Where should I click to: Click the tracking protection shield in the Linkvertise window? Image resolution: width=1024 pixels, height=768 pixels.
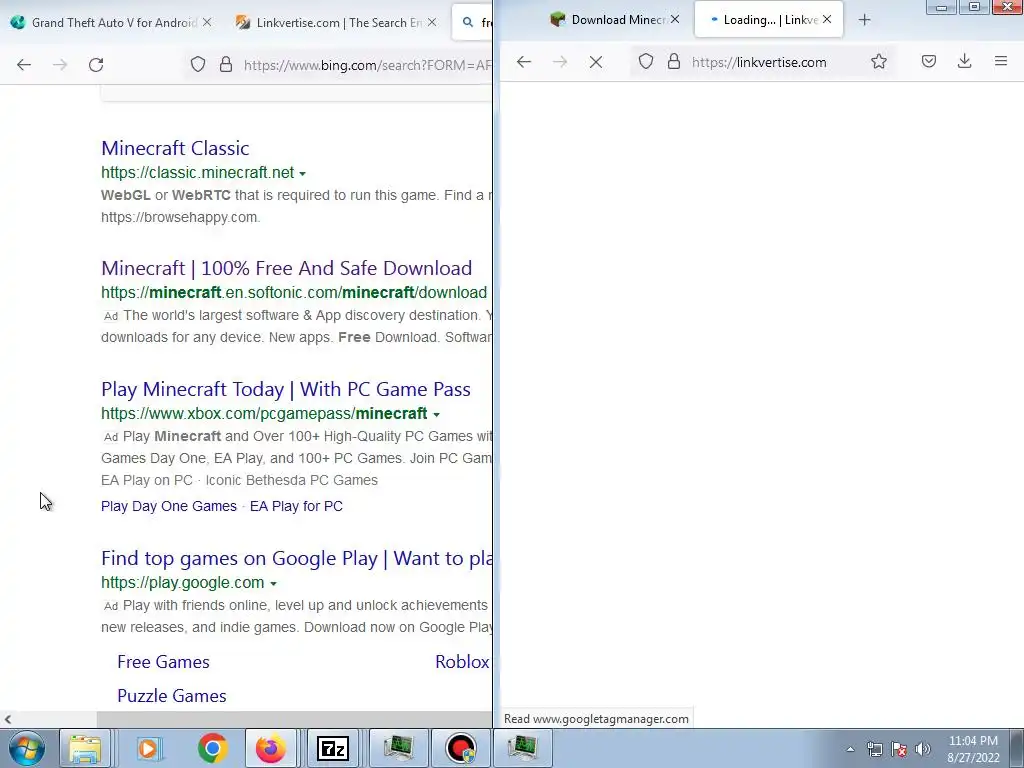[x=645, y=62]
